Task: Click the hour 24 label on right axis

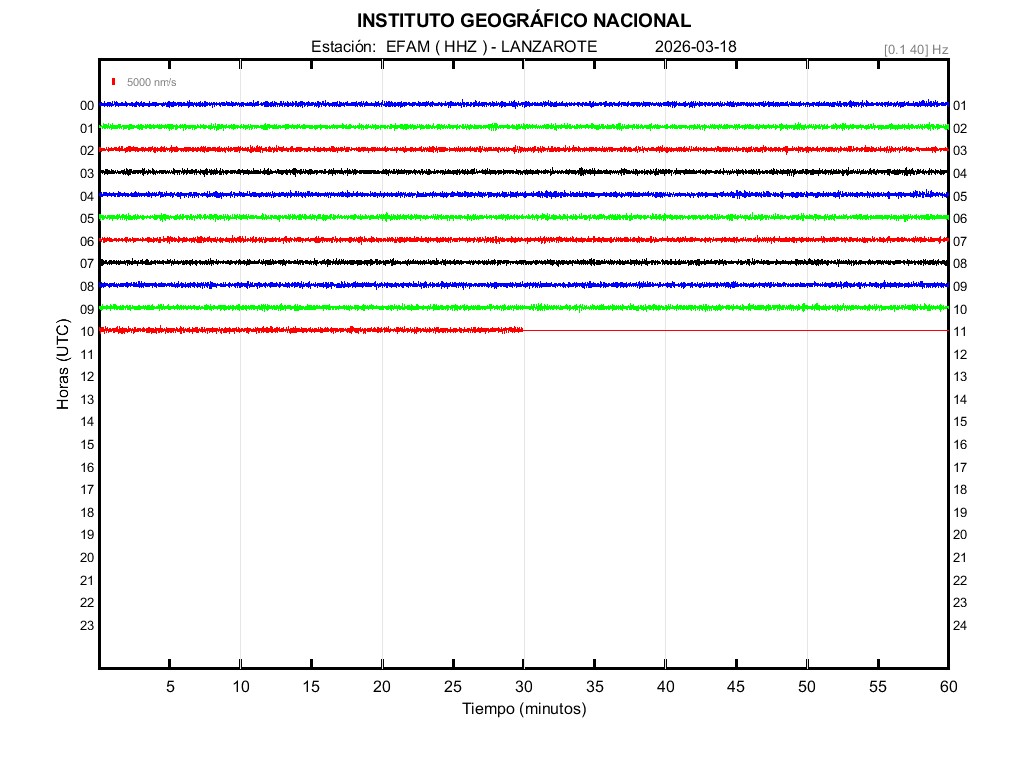Action: click(960, 626)
